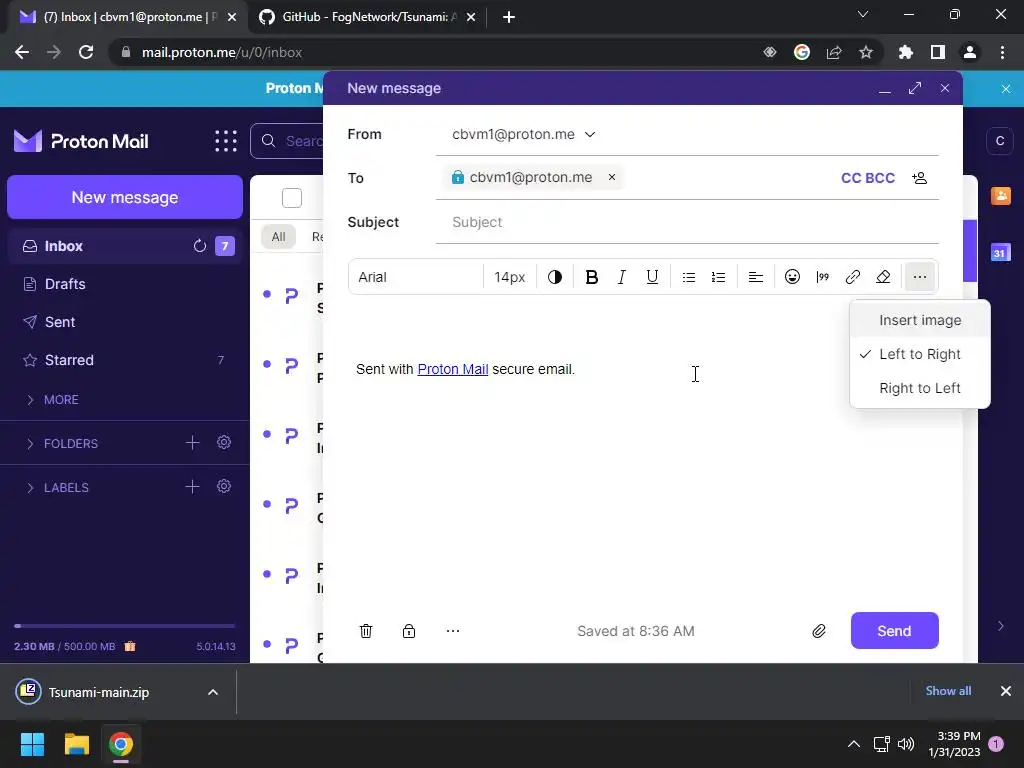Open emoji picker in composer

click(x=792, y=277)
